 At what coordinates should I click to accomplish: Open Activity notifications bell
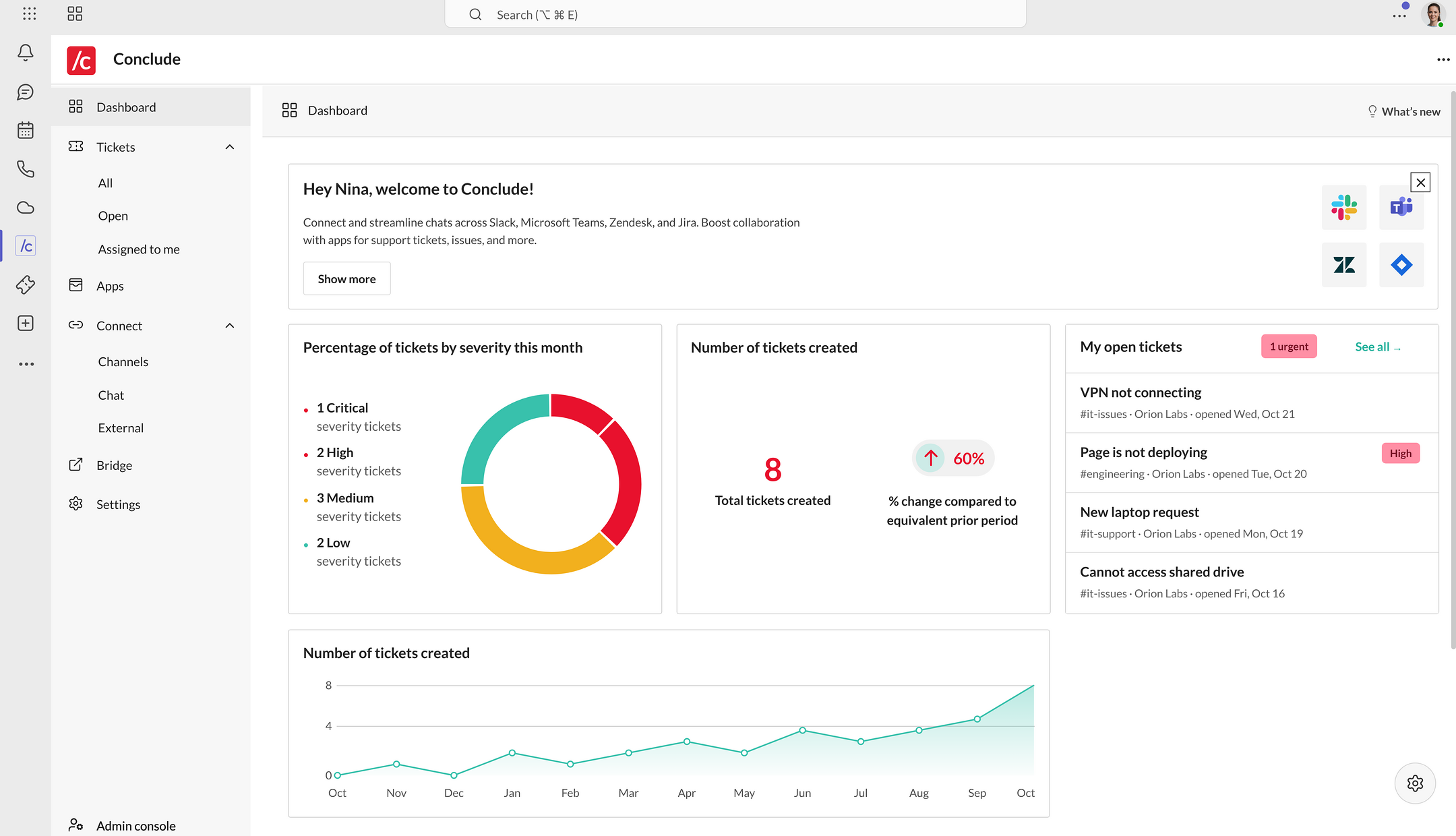tap(26, 53)
